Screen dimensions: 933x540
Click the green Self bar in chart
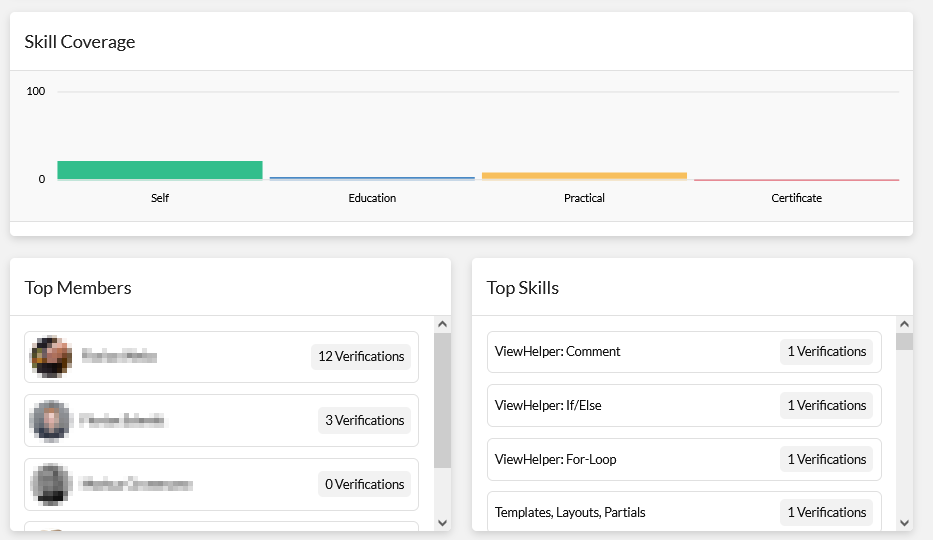159,170
